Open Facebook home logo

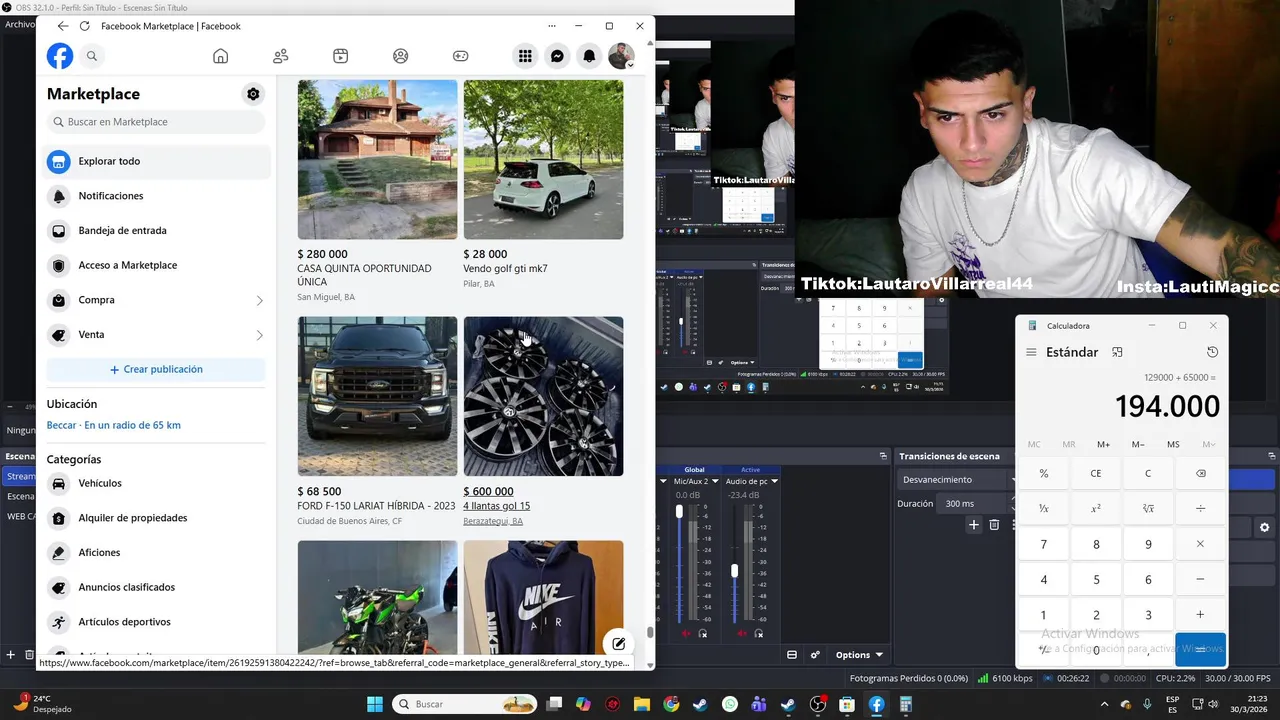(x=60, y=56)
